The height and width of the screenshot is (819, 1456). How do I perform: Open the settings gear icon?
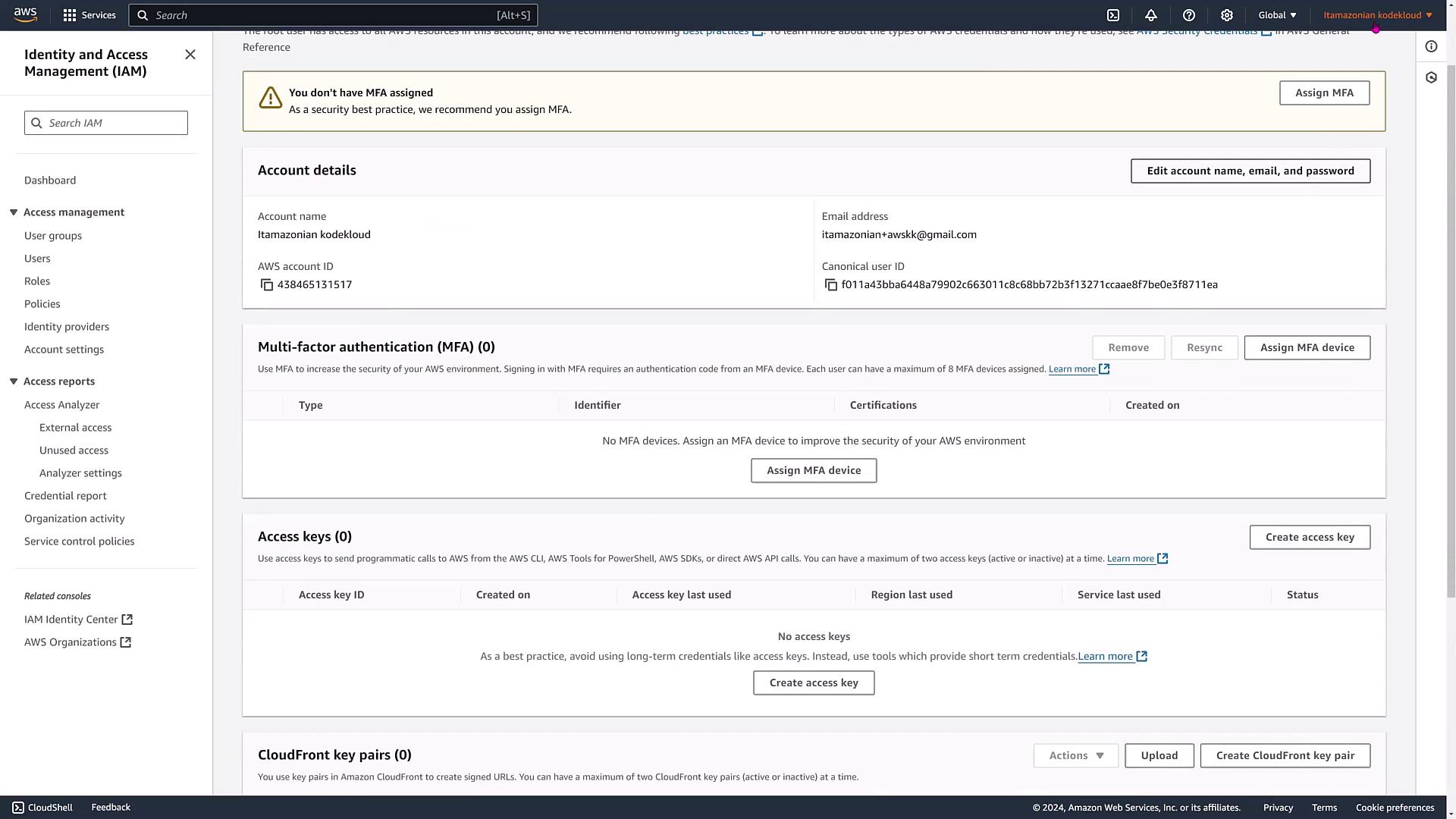point(1227,15)
